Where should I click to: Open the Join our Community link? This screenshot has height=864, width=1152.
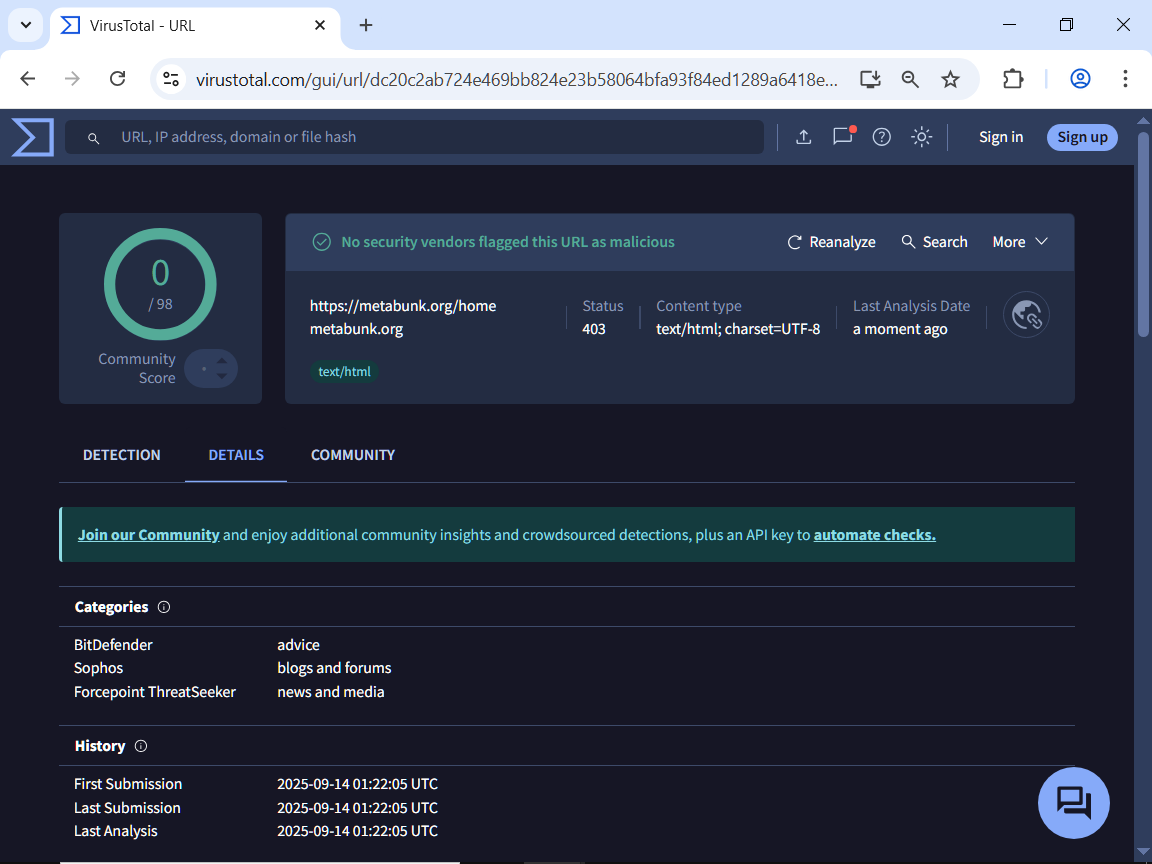tap(148, 535)
